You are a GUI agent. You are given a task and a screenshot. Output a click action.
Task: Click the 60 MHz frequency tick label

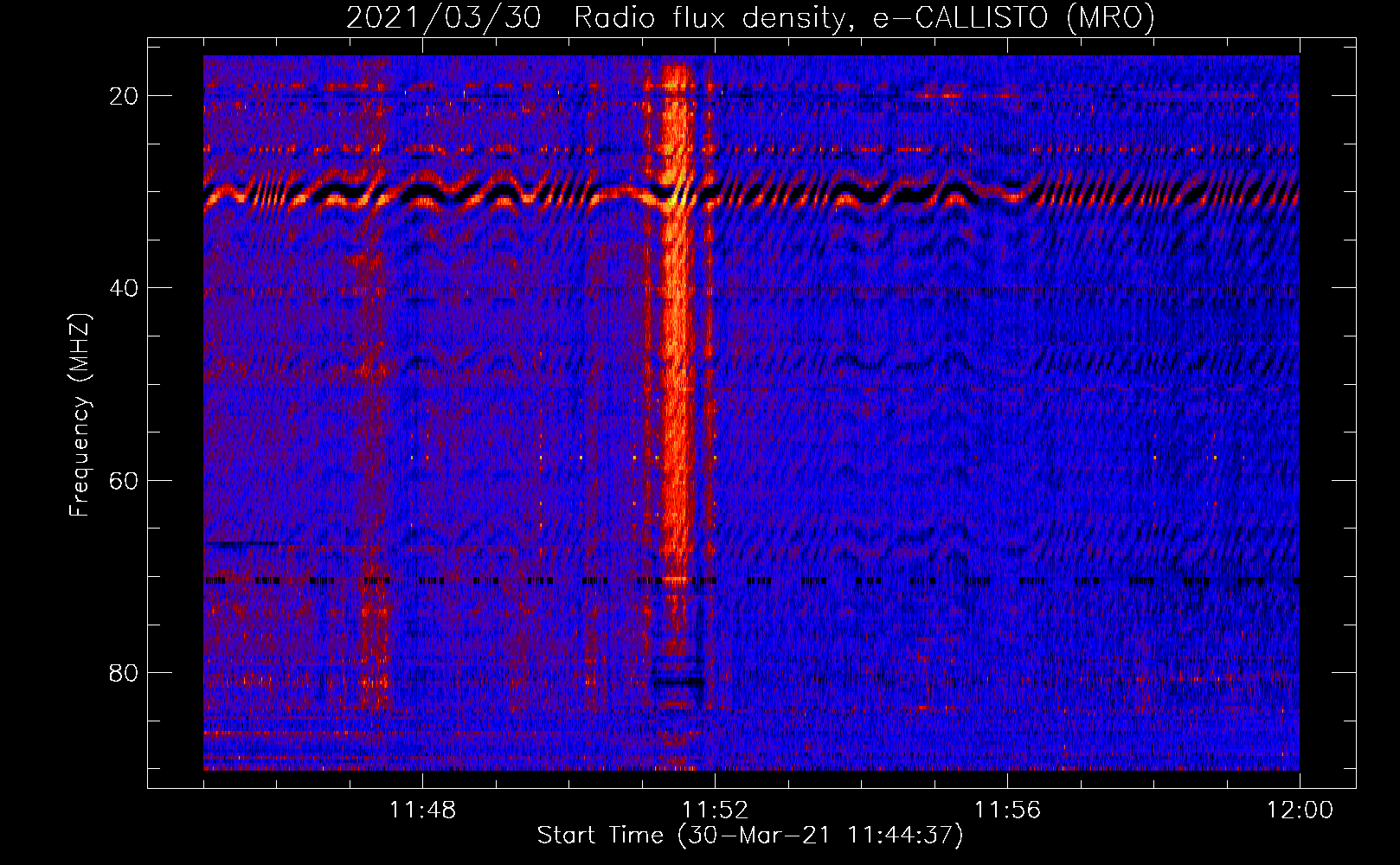click(124, 480)
